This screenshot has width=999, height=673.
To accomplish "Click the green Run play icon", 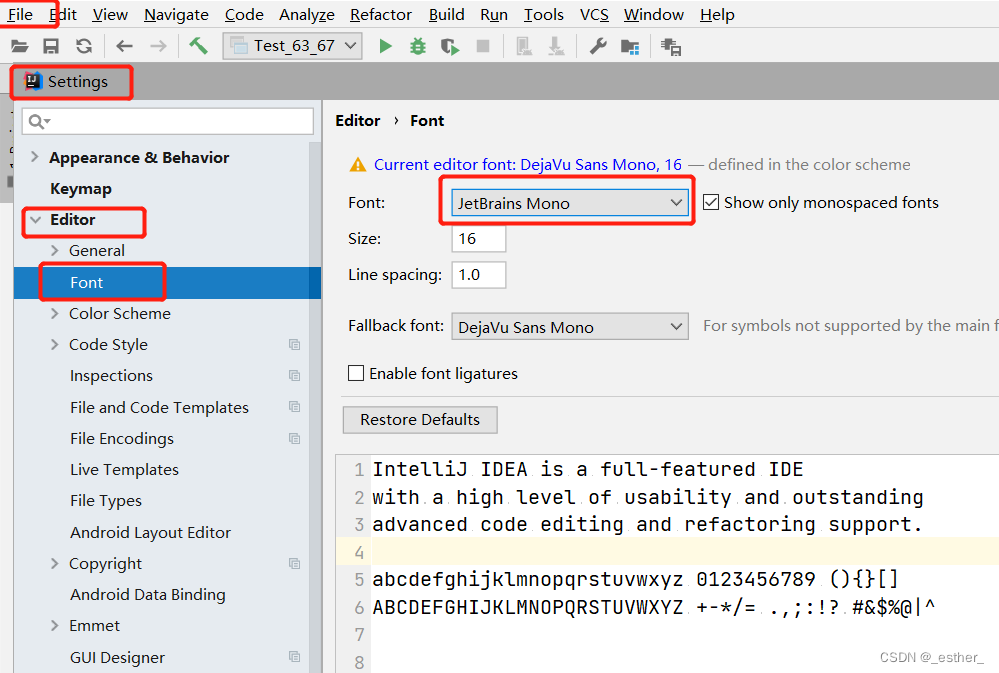I will click(385, 46).
